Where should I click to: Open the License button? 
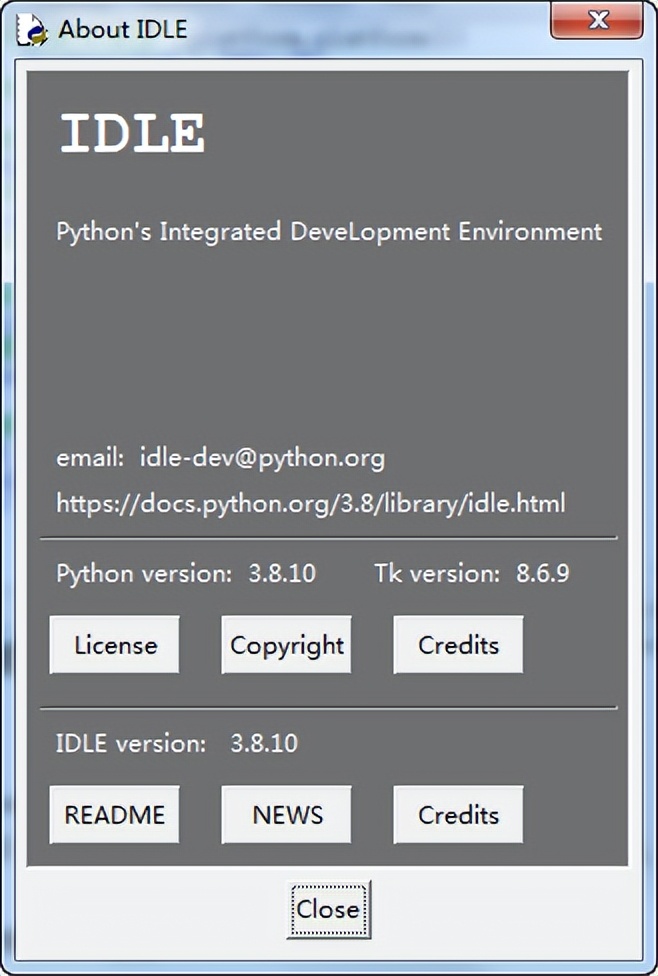point(114,644)
